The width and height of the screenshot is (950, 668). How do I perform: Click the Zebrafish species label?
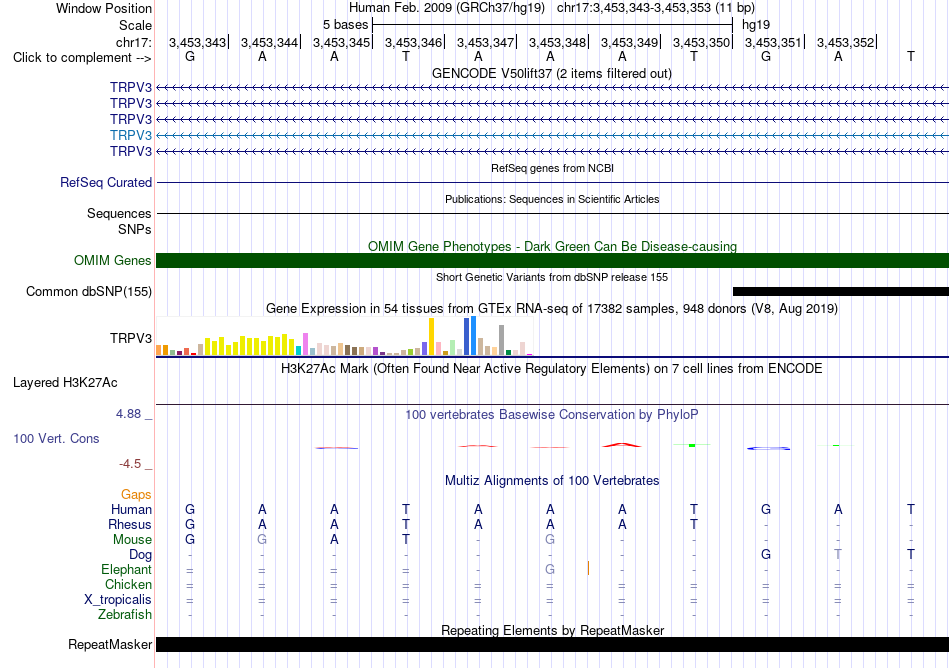125,615
